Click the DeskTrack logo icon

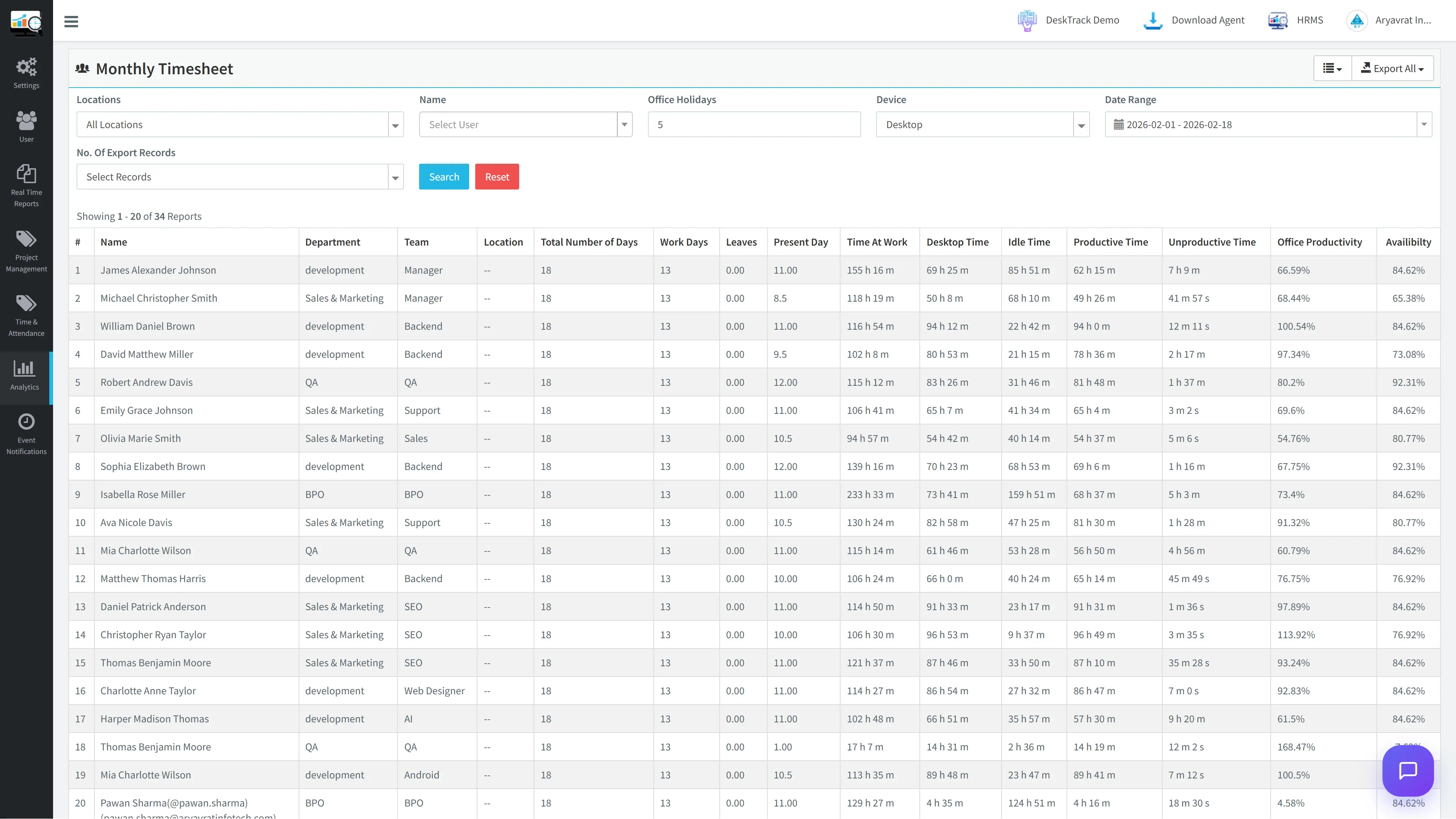(26, 23)
